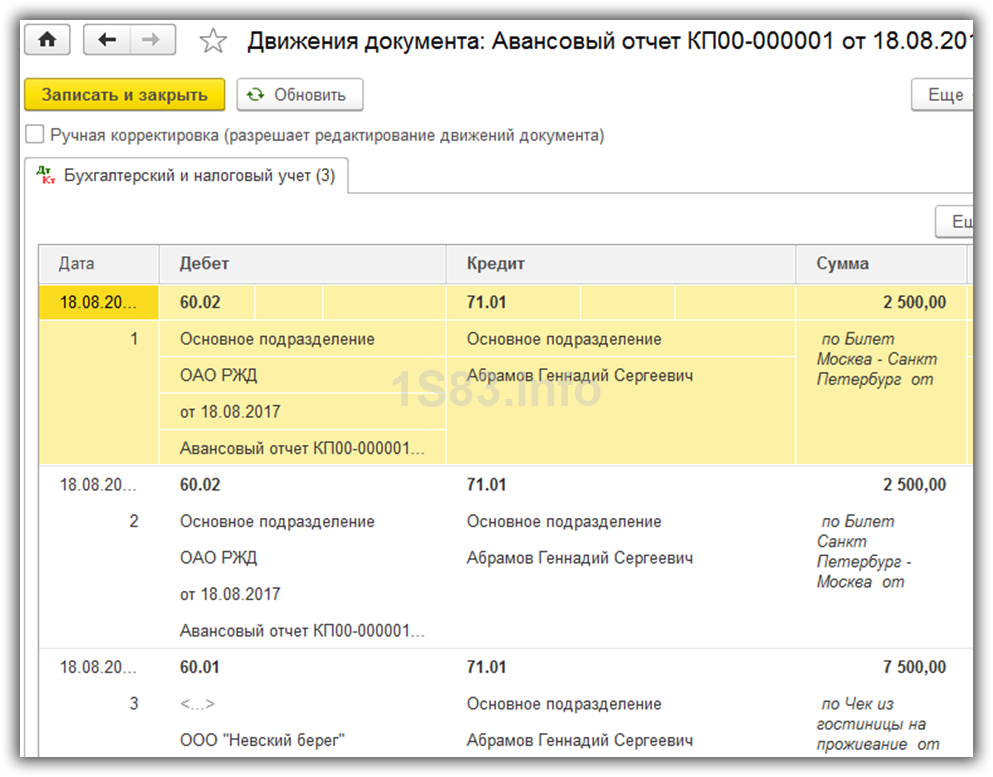Click the Сумма column header
Image resolution: width=993 pixels, height=777 pixels.
coord(880,264)
